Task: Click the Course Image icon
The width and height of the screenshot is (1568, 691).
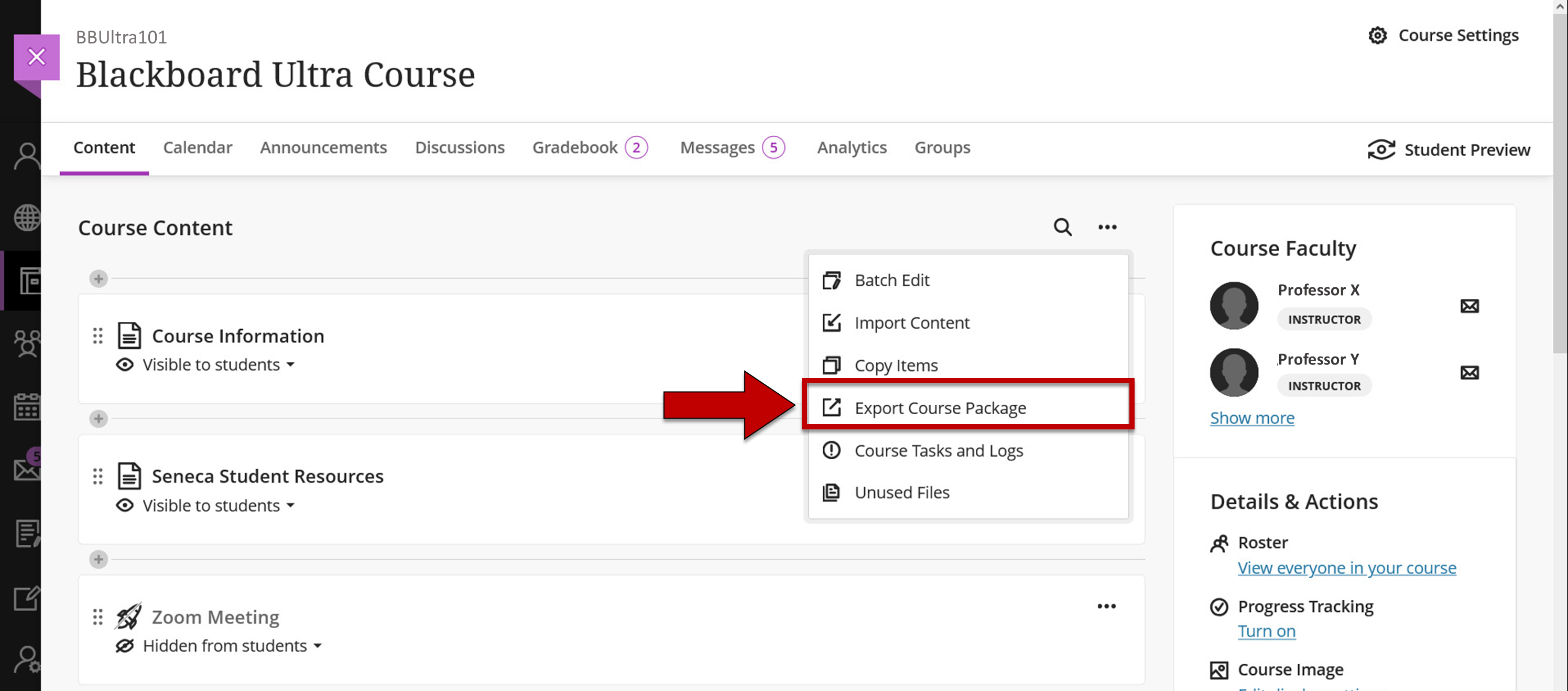Action: [x=1219, y=671]
